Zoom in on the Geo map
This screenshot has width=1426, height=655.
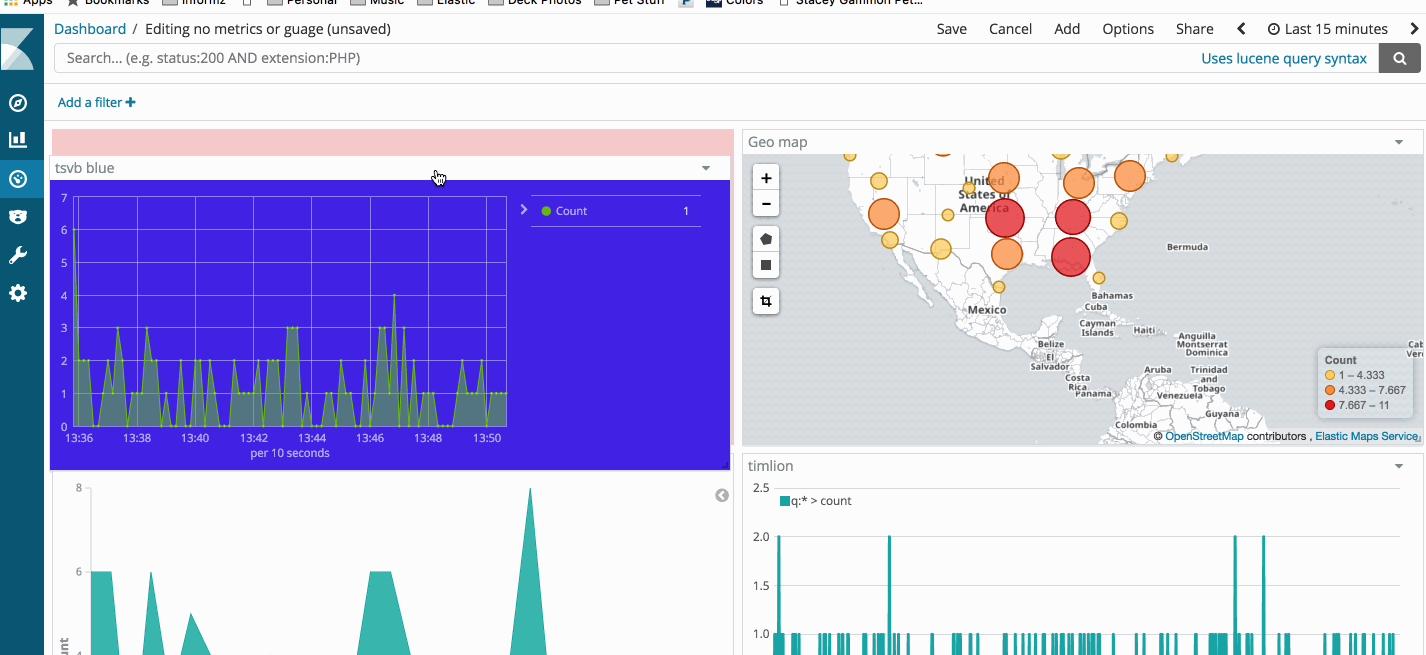pyautogui.click(x=766, y=178)
